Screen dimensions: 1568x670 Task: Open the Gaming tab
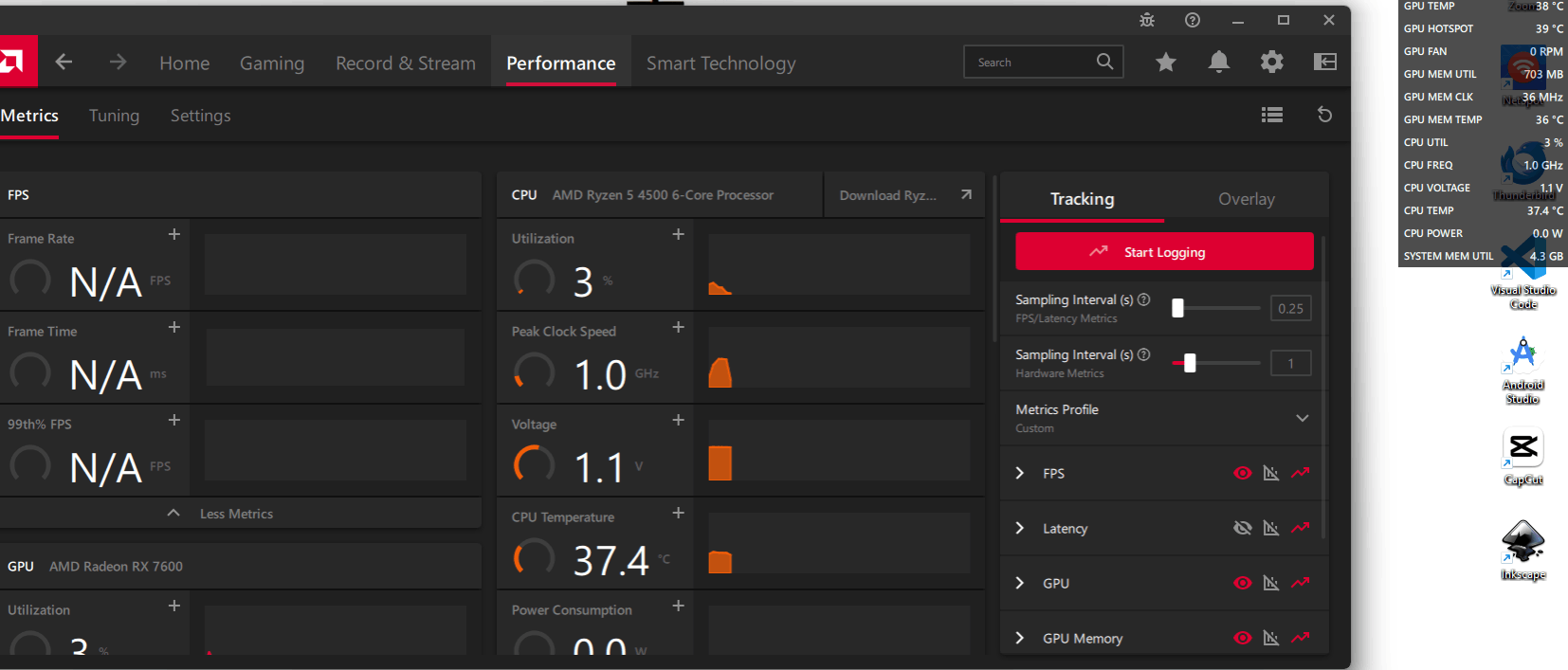click(272, 63)
